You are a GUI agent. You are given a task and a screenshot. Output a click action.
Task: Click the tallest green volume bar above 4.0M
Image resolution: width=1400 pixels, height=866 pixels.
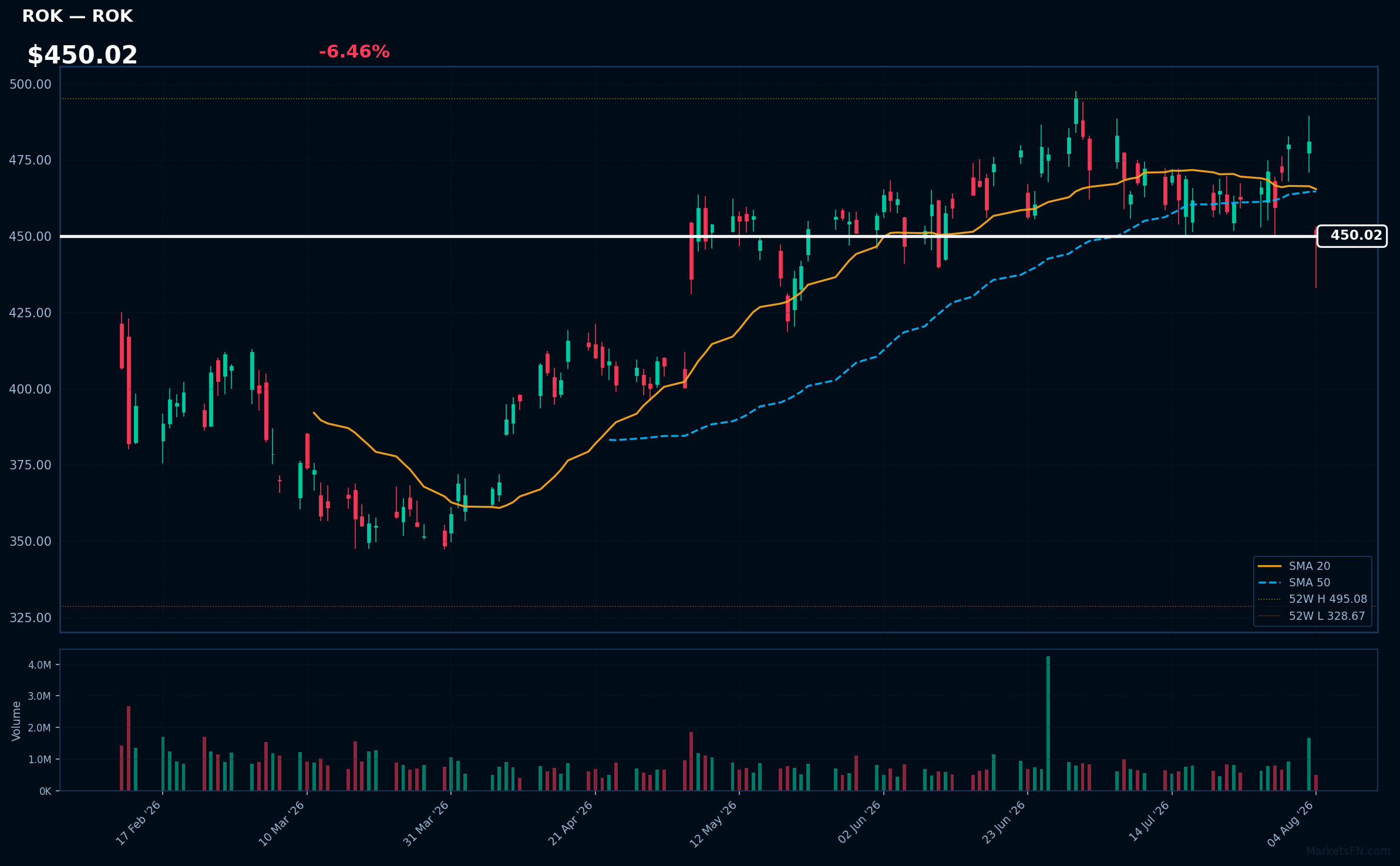point(1048,723)
